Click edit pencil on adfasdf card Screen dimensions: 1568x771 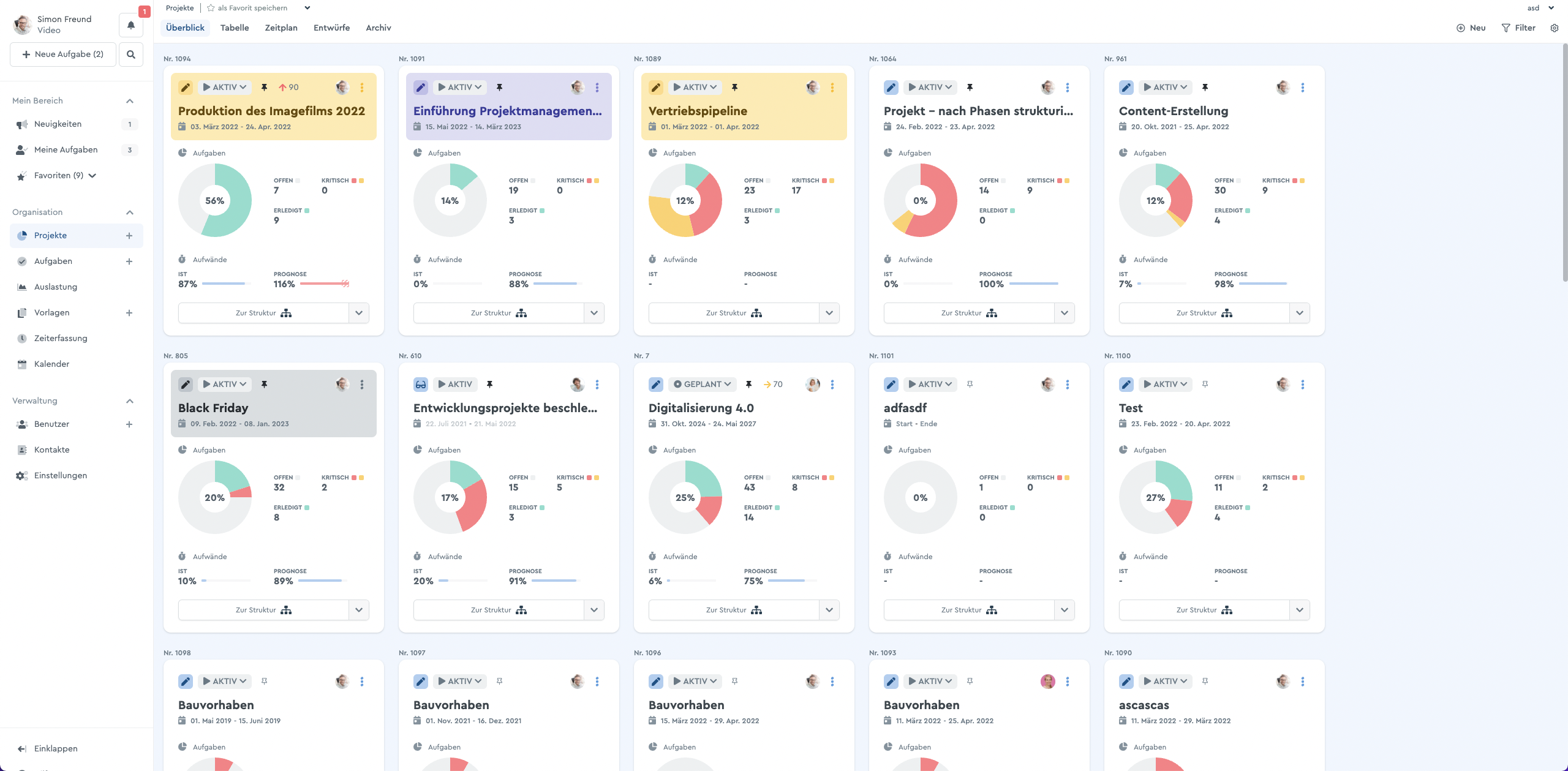coord(891,385)
